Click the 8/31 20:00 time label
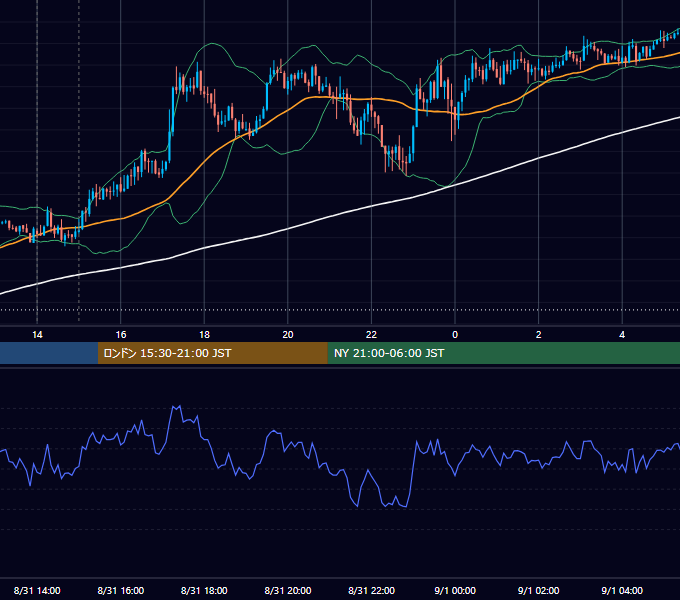 point(288,590)
